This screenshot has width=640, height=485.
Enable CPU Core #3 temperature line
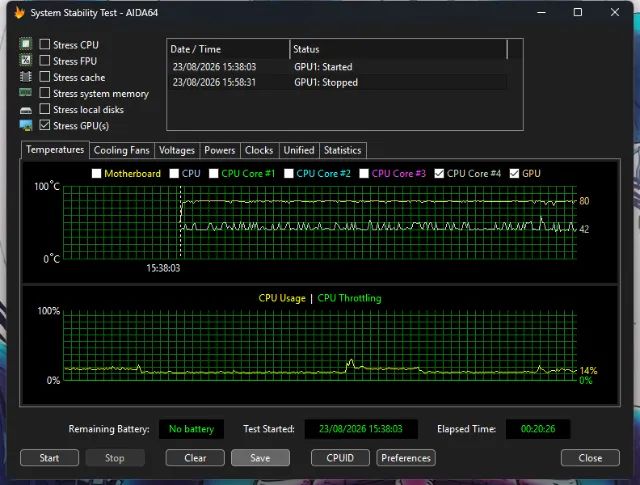tap(364, 174)
